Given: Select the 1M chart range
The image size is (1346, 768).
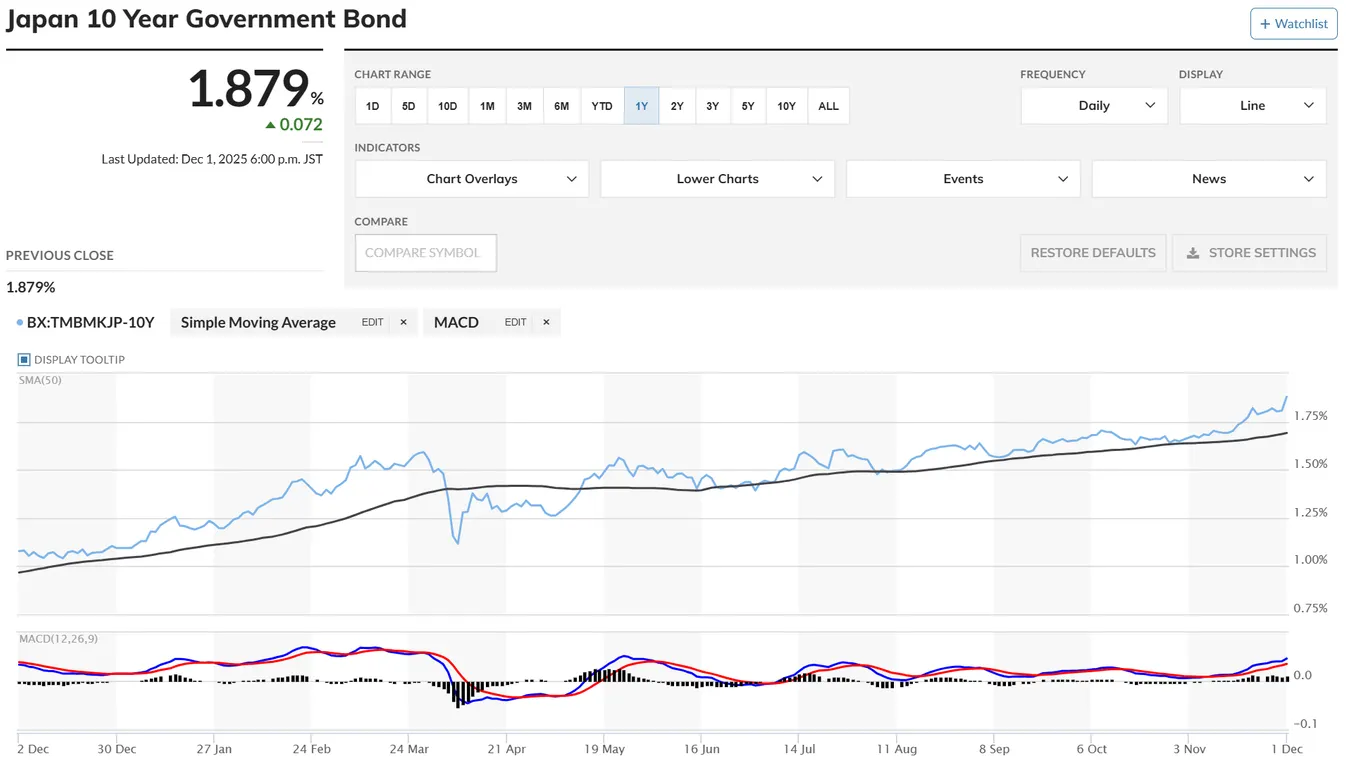Looking at the screenshot, I should pyautogui.click(x=487, y=106).
